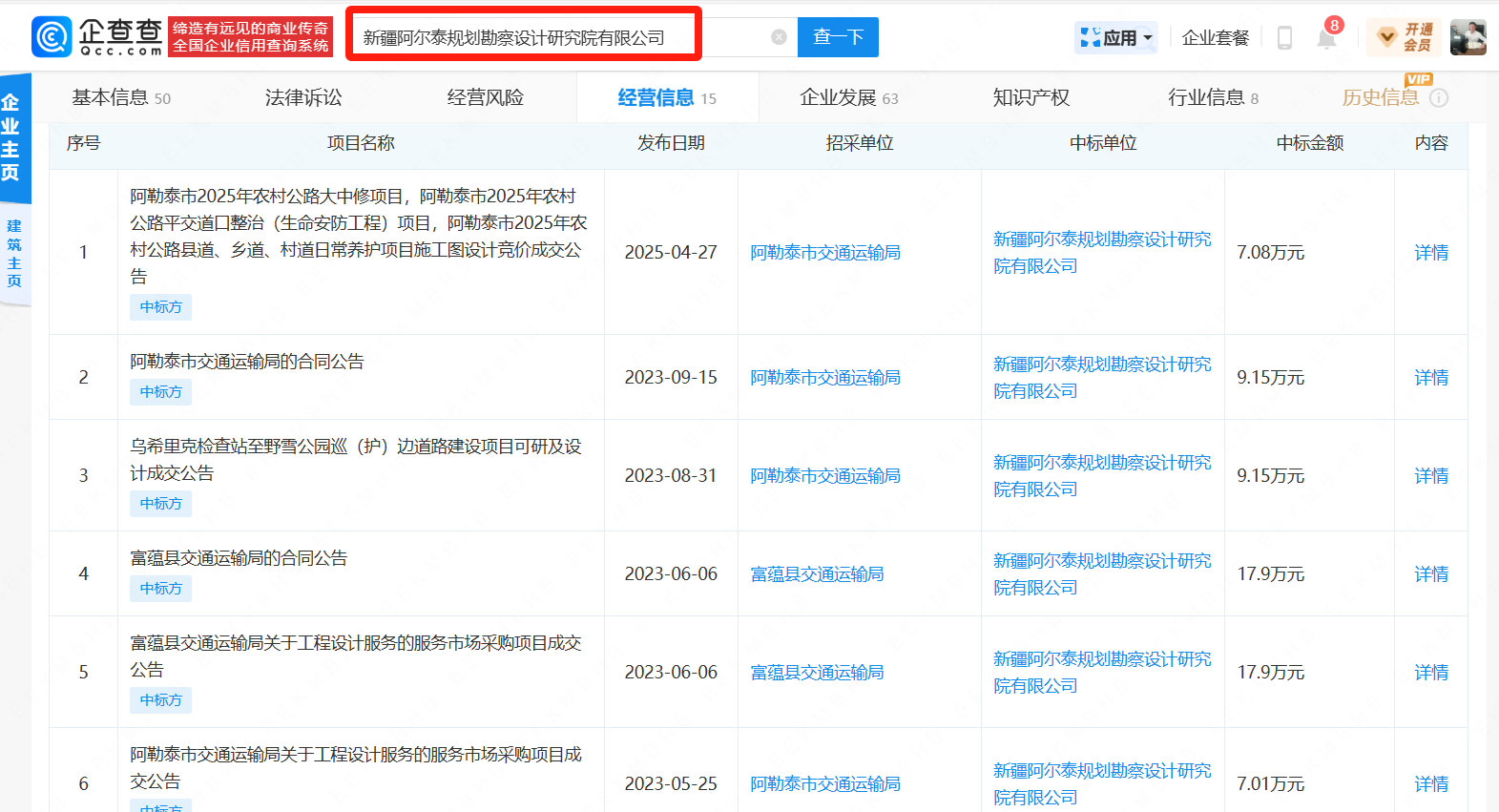Viewport: 1499px width, 812px height.
Task: Clear the search field with the X icon
Action: [779, 37]
